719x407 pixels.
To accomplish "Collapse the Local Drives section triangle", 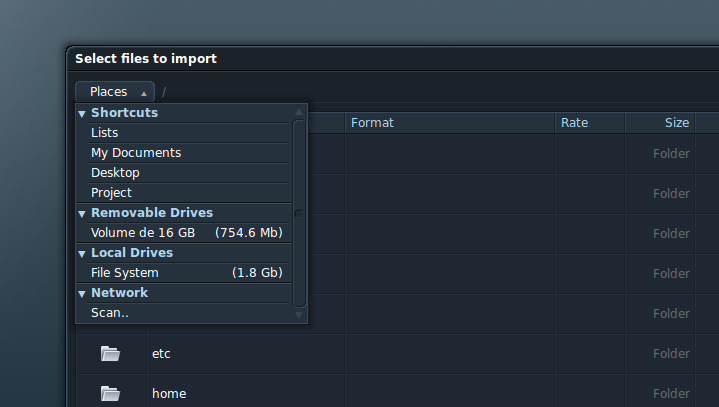I will coord(82,253).
